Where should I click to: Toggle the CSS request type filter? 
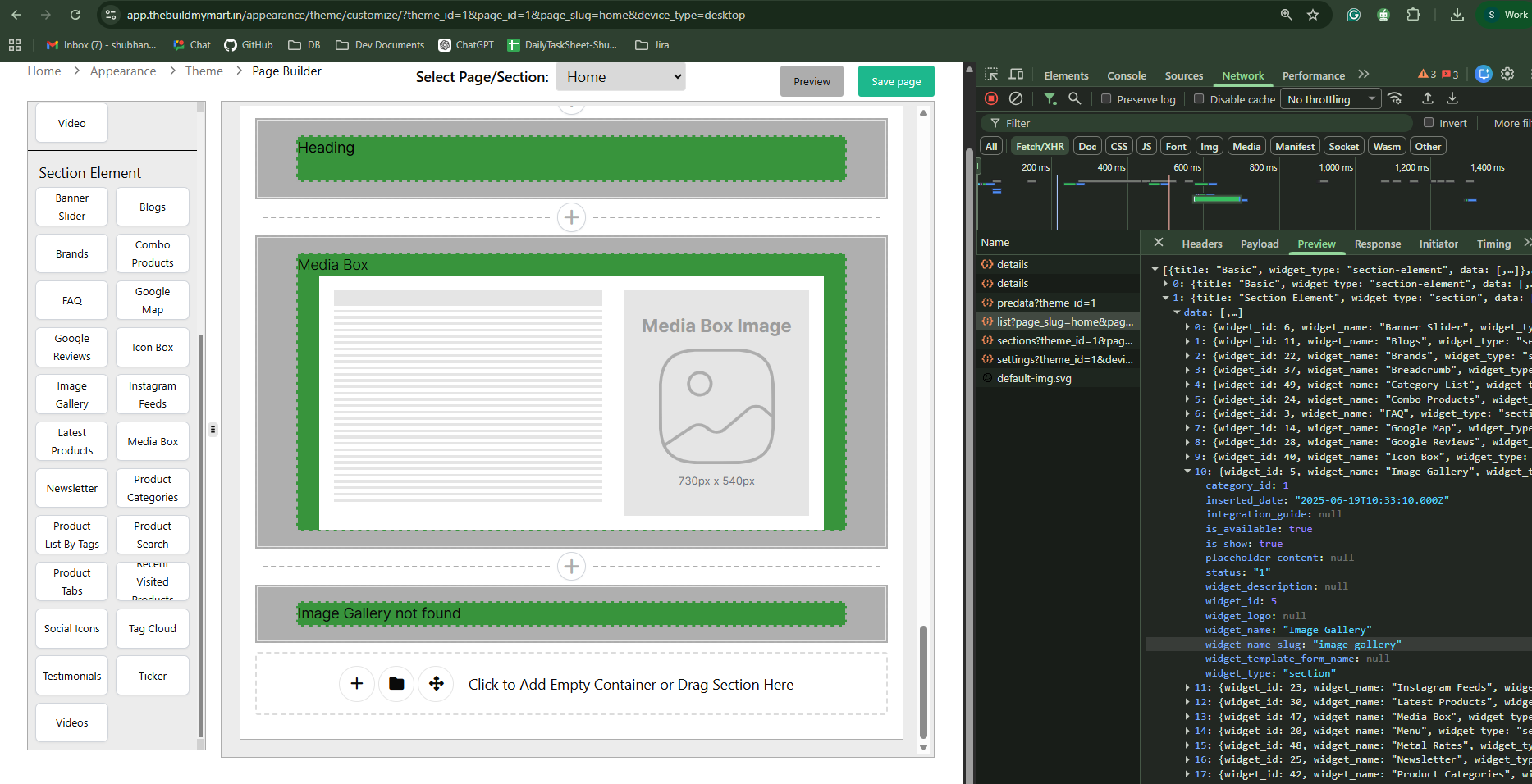click(x=1119, y=146)
